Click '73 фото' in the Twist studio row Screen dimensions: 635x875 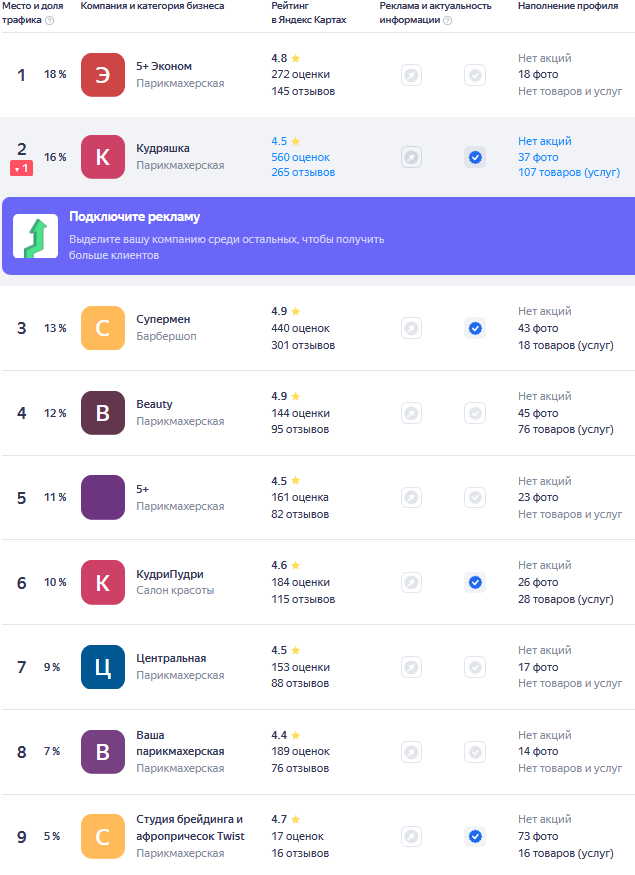click(x=538, y=836)
